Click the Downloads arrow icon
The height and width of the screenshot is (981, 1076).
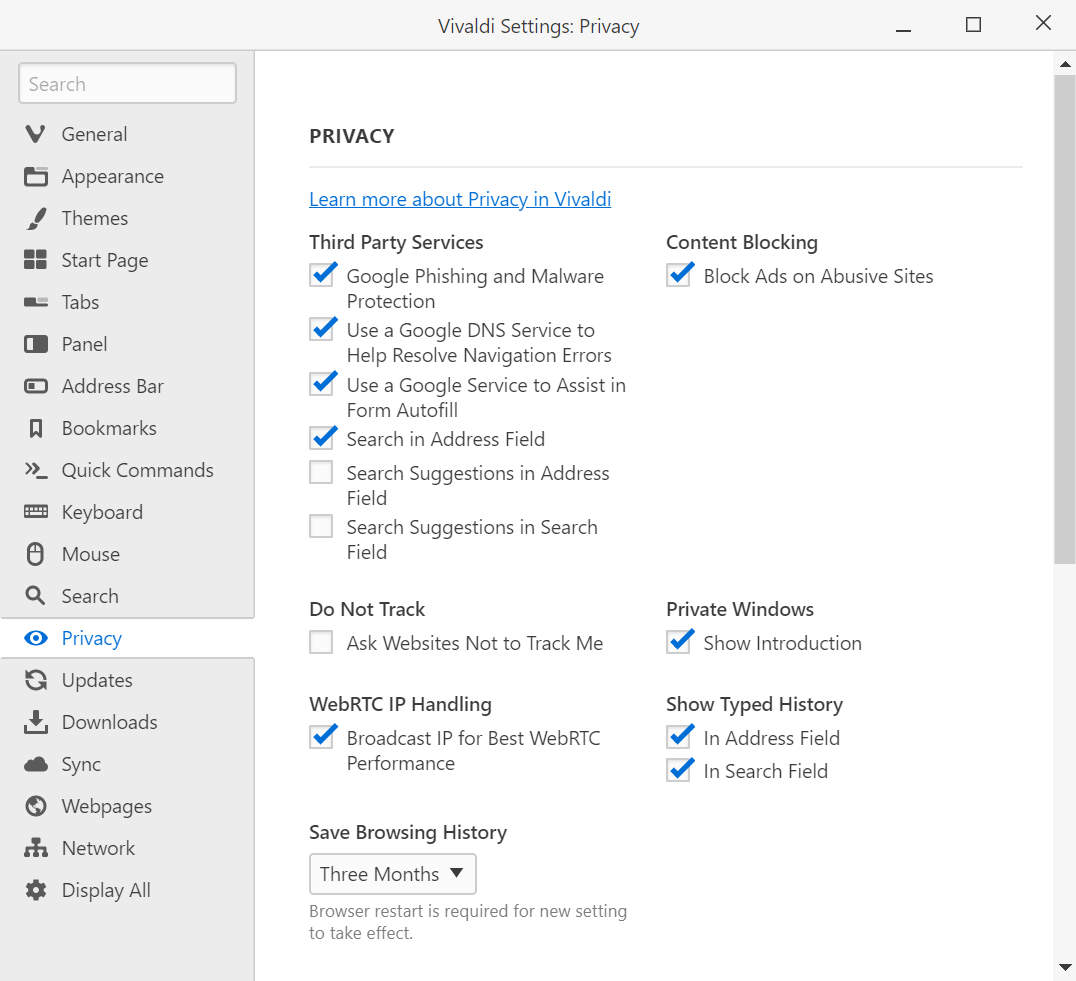[x=36, y=722]
